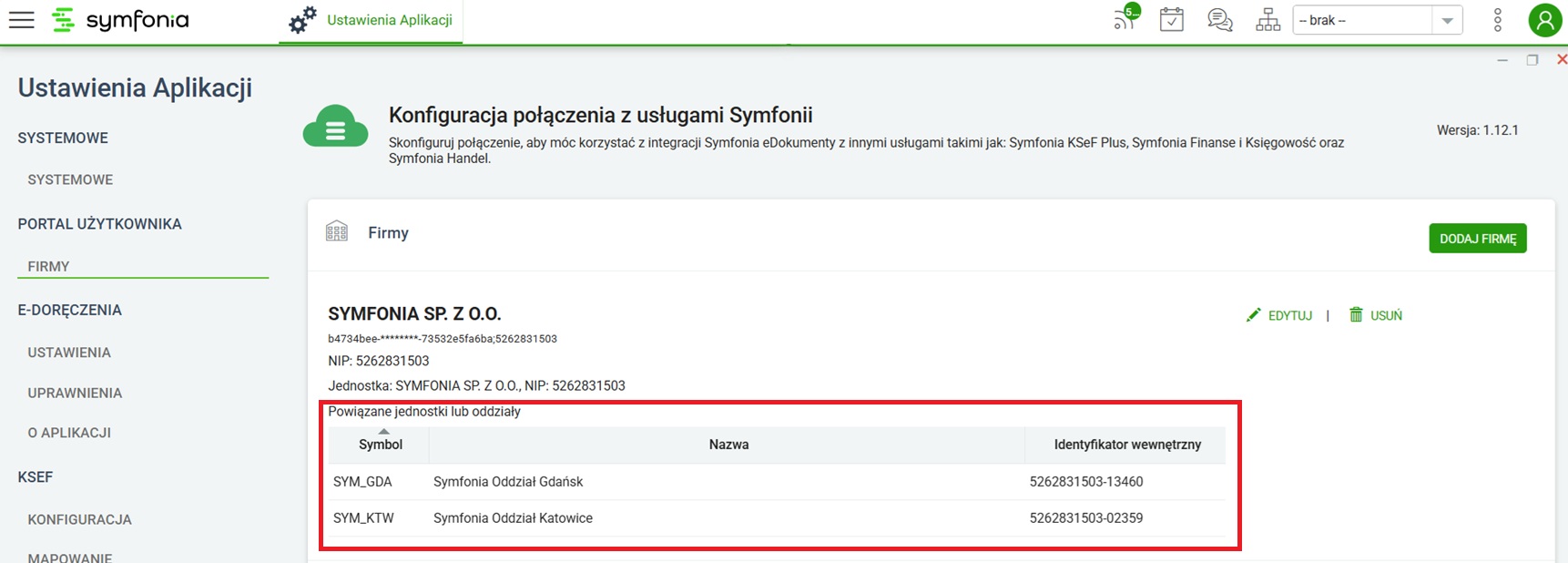The height and width of the screenshot is (563, 1568).
Task: Open the chat messages icon
Action: coord(1220,19)
